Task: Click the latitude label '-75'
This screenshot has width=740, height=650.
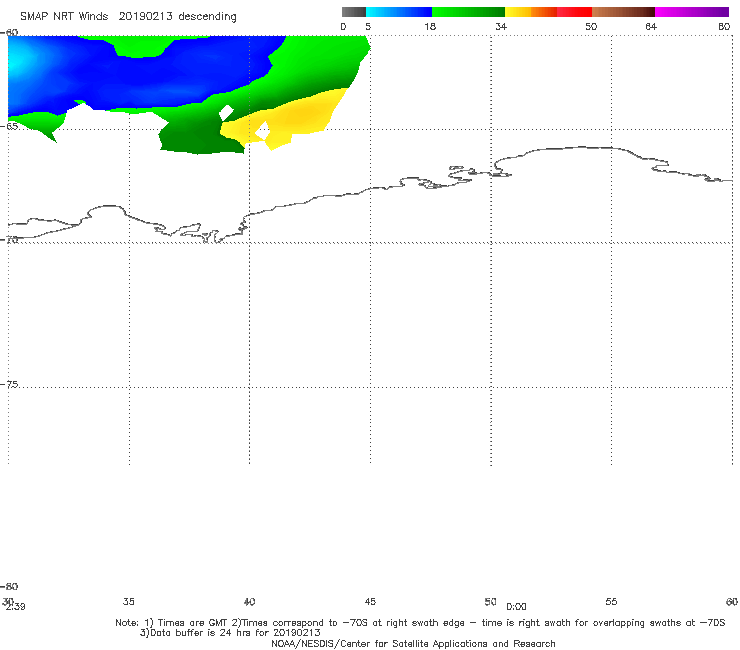Action: [9, 385]
